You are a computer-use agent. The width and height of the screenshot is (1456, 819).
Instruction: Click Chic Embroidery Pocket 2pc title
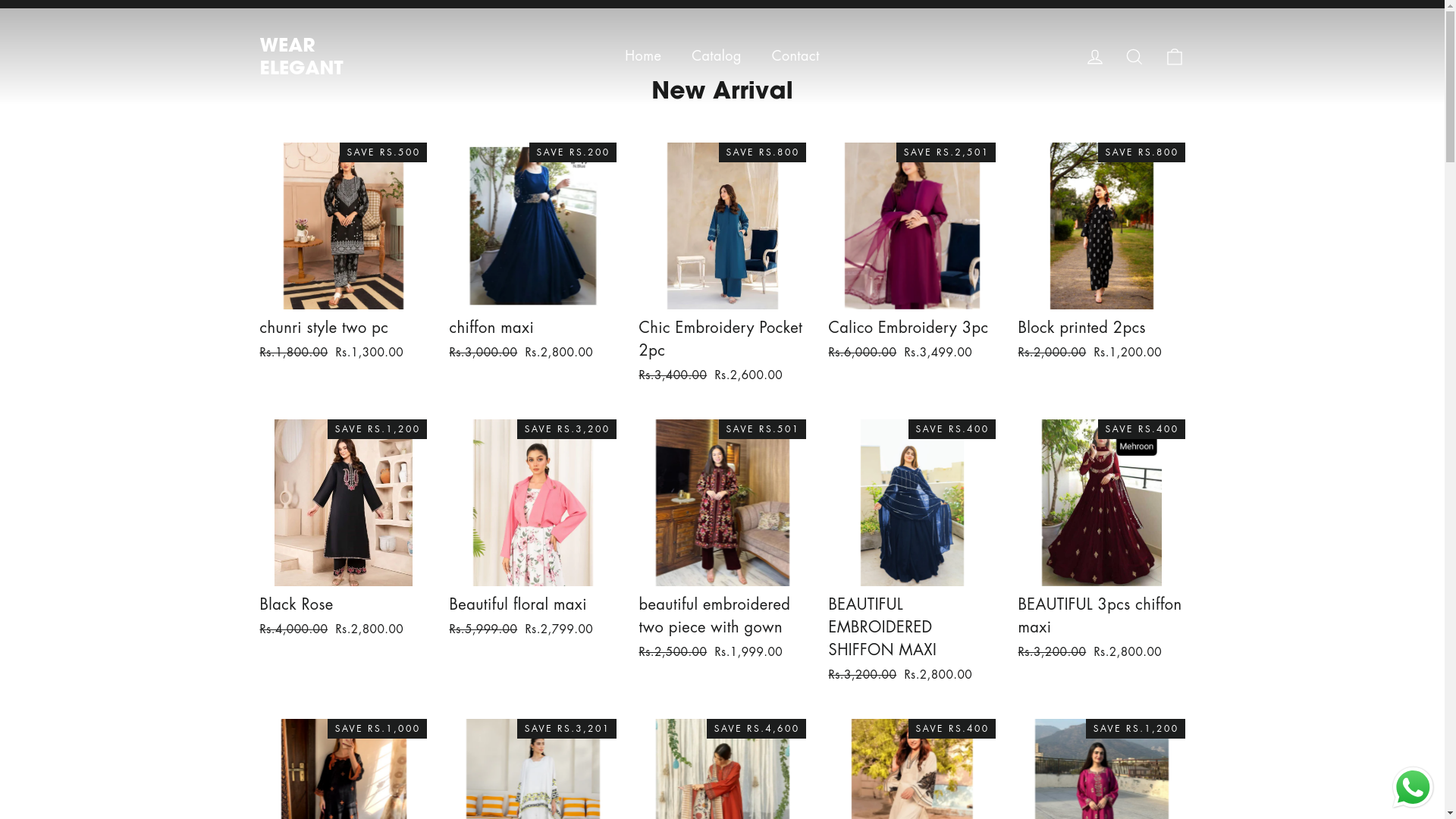pos(720,338)
